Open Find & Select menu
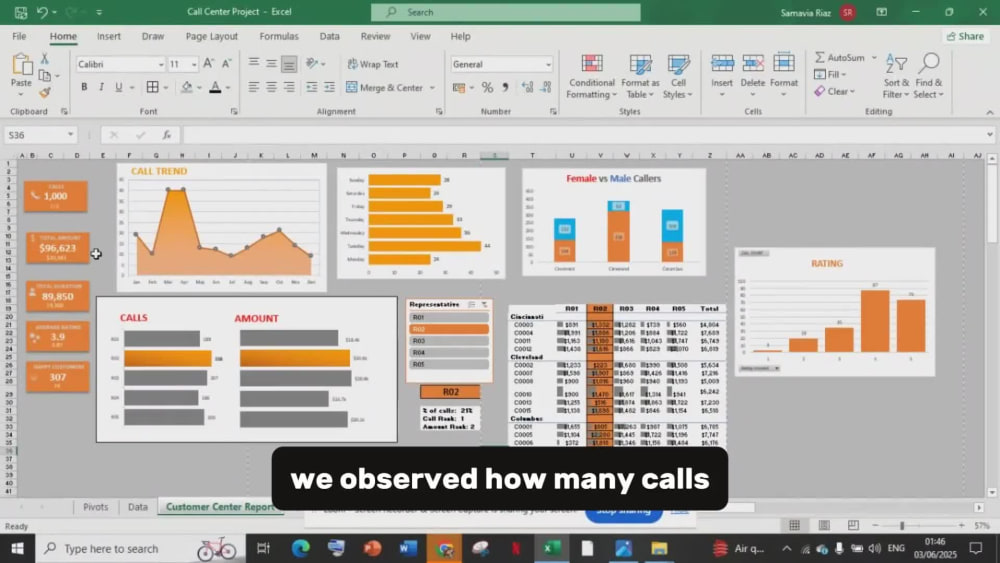 (x=929, y=77)
